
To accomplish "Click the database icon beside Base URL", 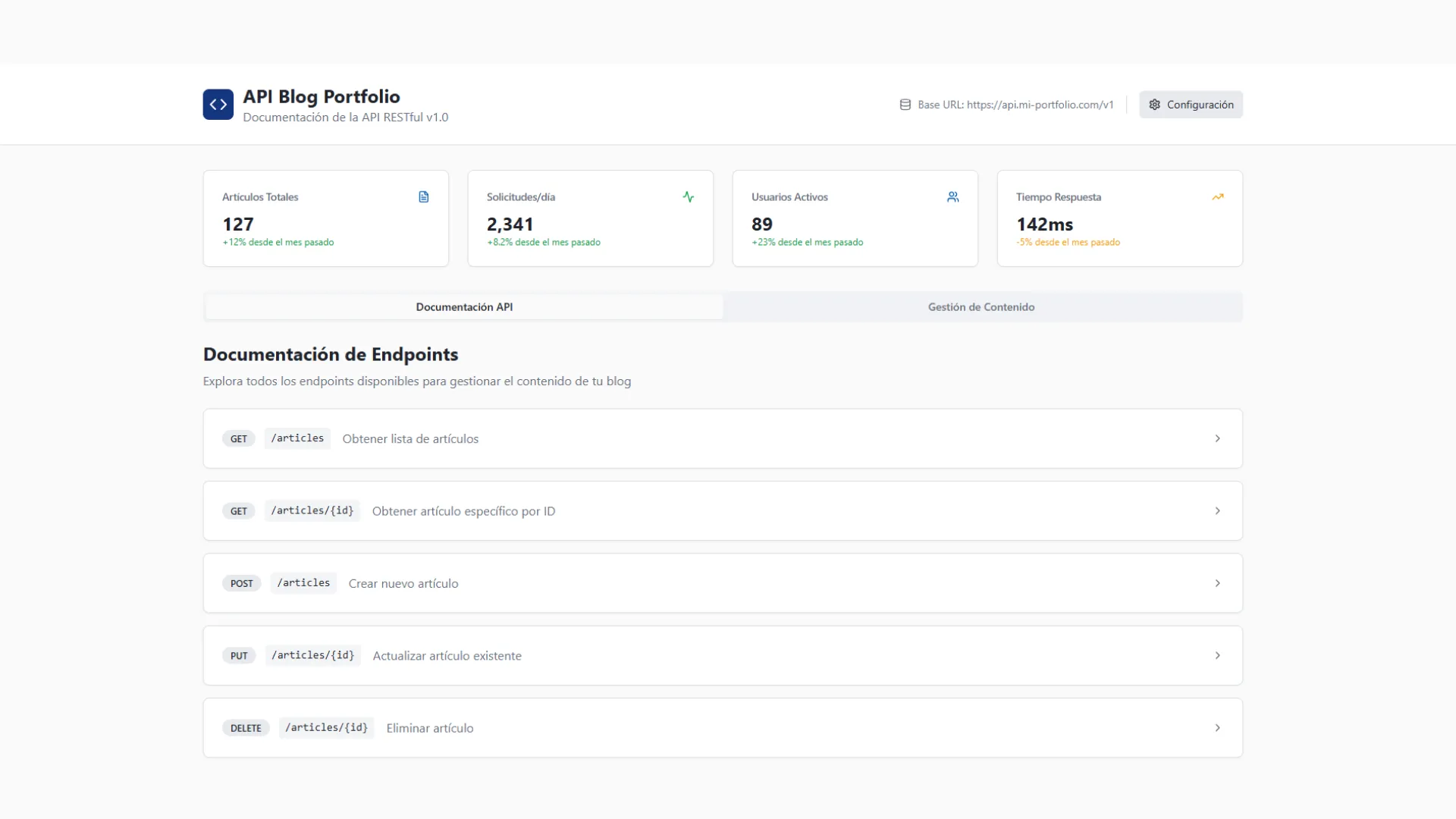I will coord(905,105).
